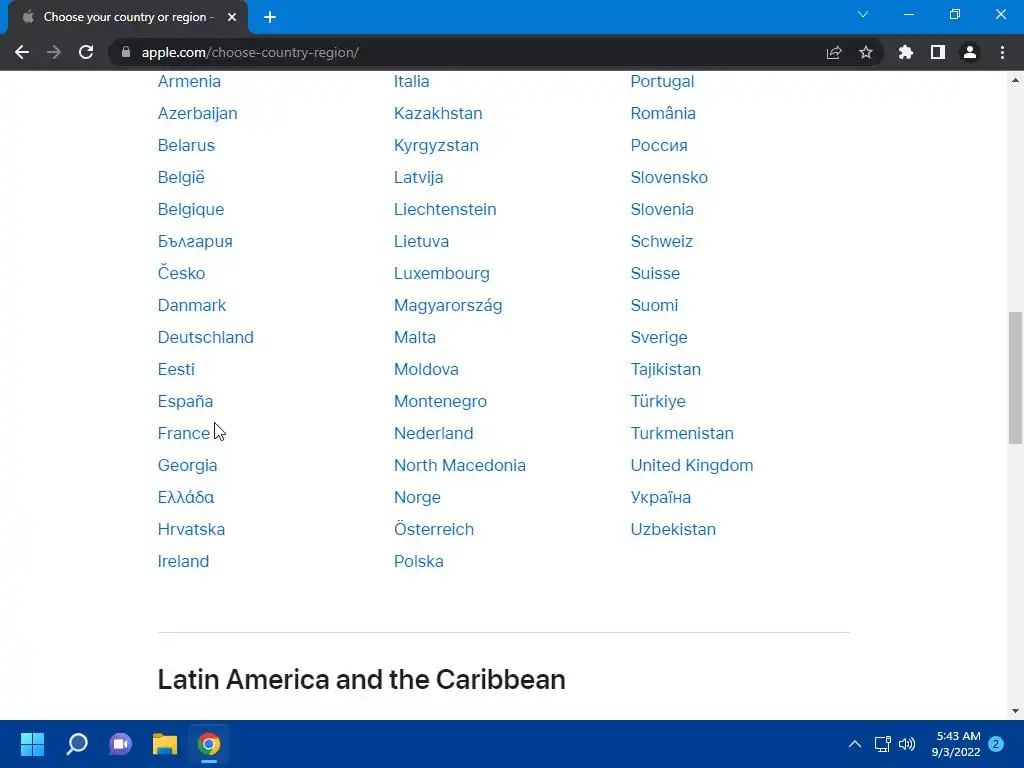
Task: Go back to the previous page
Action: (x=22, y=52)
